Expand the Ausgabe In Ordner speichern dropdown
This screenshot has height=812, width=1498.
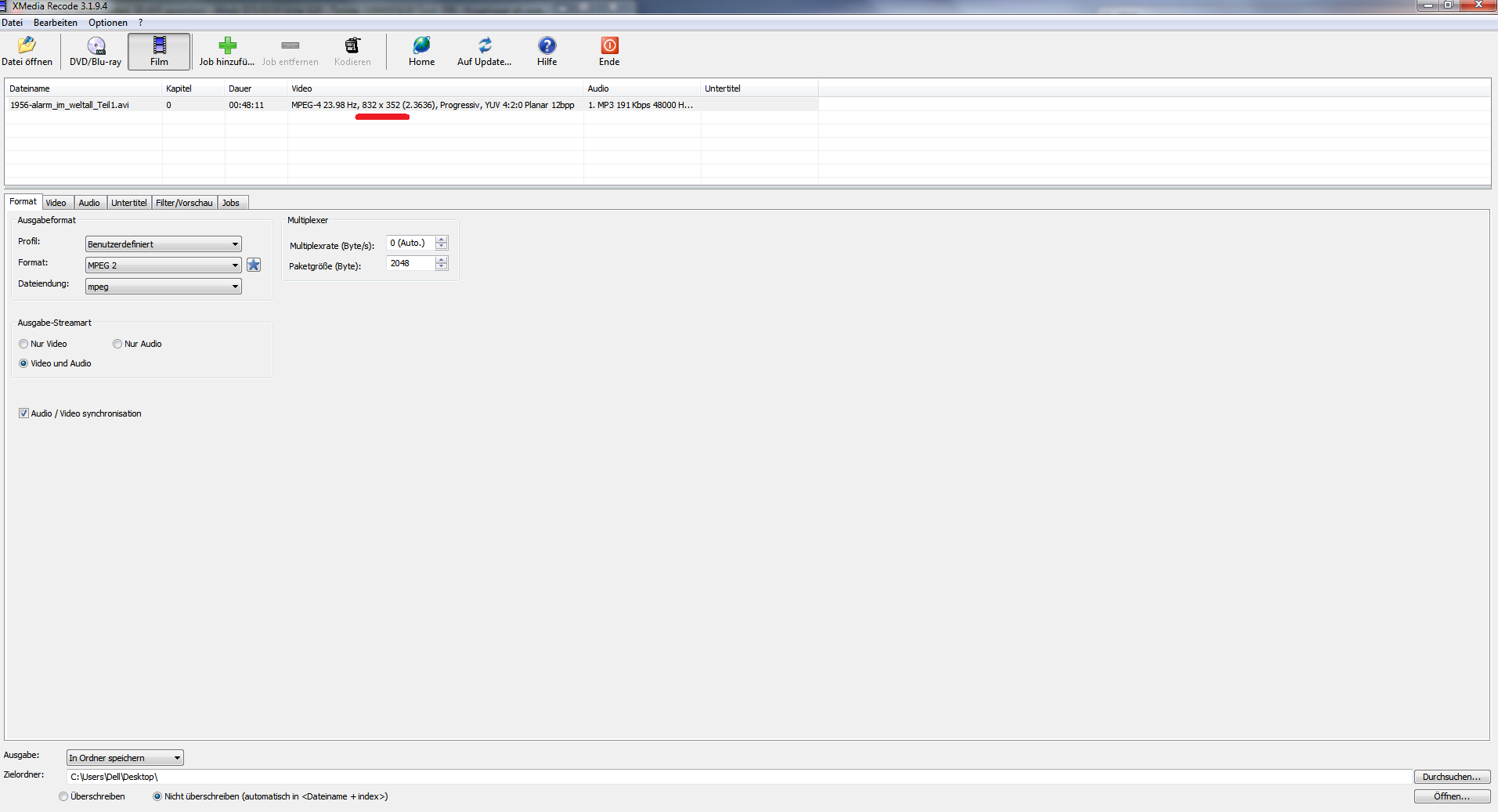click(177, 758)
